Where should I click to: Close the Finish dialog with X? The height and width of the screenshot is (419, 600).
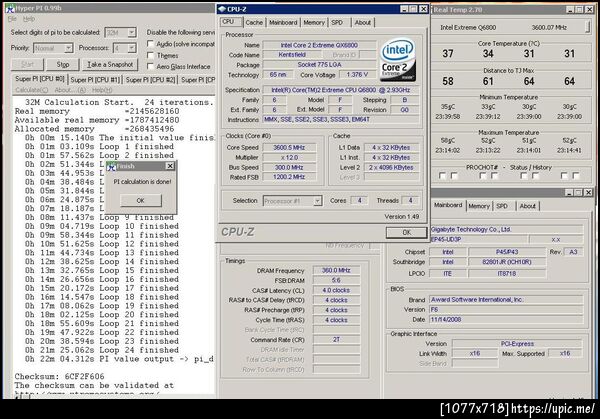pyautogui.click(x=170, y=166)
